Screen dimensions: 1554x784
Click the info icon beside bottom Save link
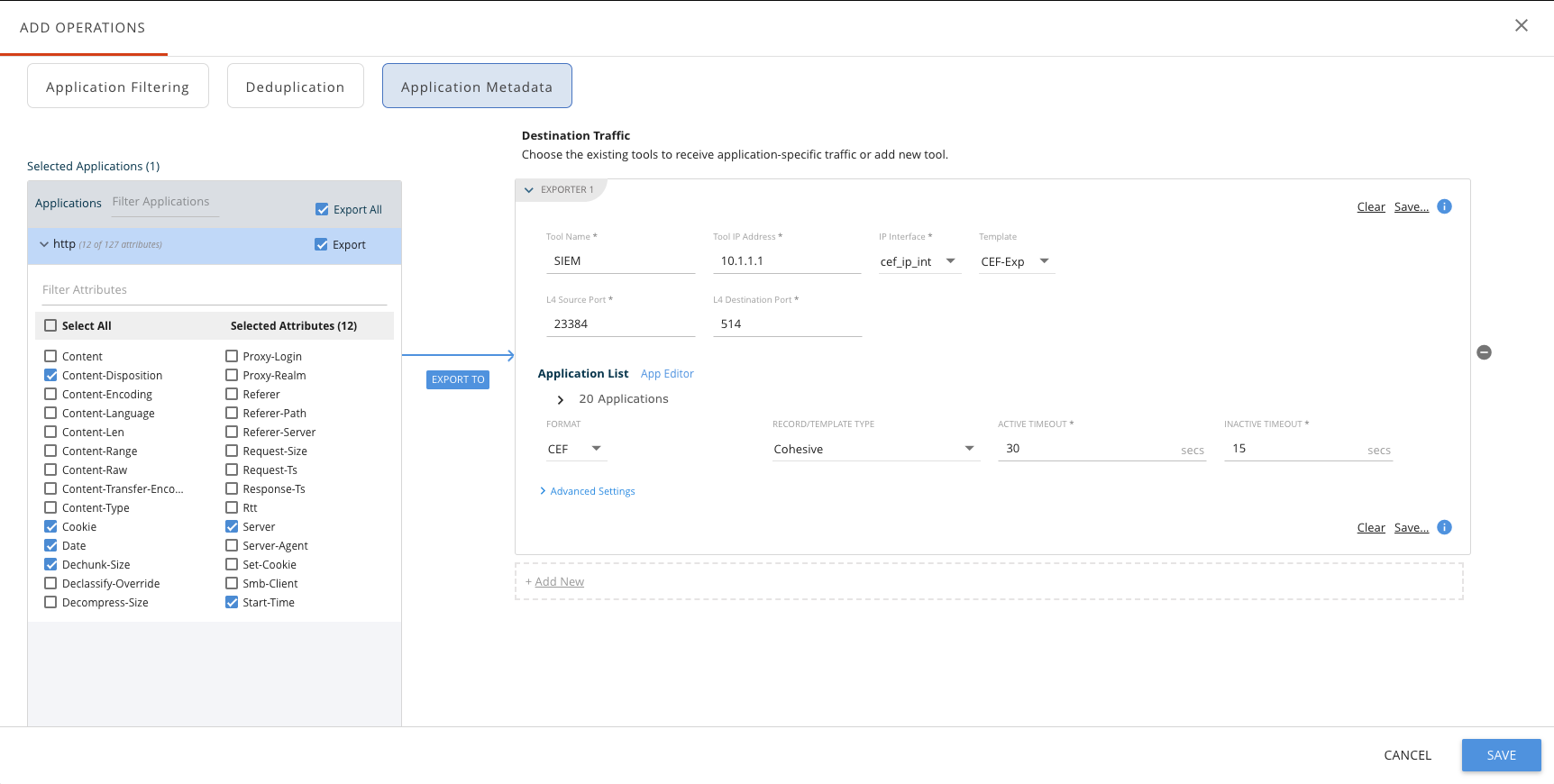point(1444,527)
